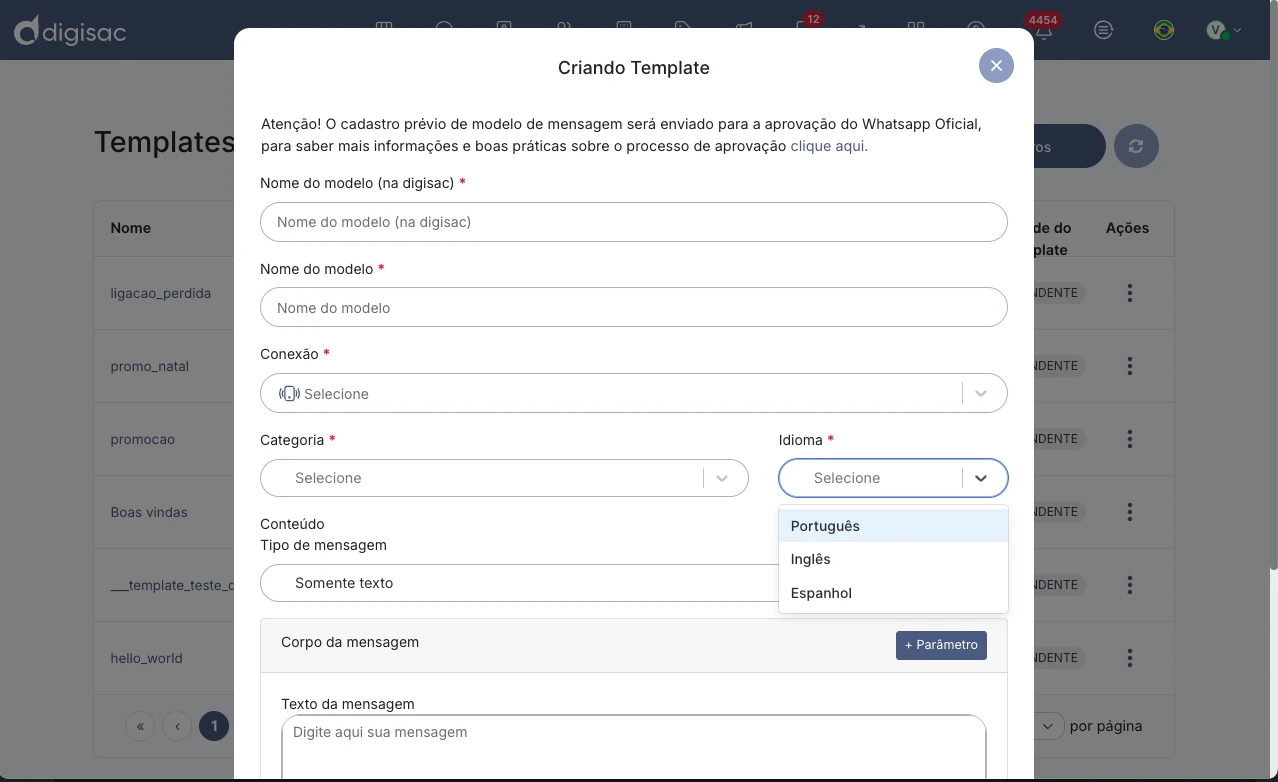Change language via Brazil flag icon
The height and width of the screenshot is (782, 1278).
coord(1163,30)
